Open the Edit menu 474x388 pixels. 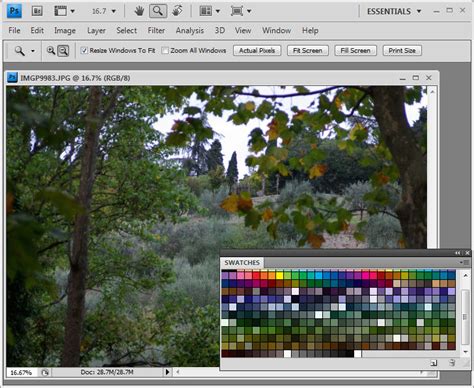(x=37, y=31)
